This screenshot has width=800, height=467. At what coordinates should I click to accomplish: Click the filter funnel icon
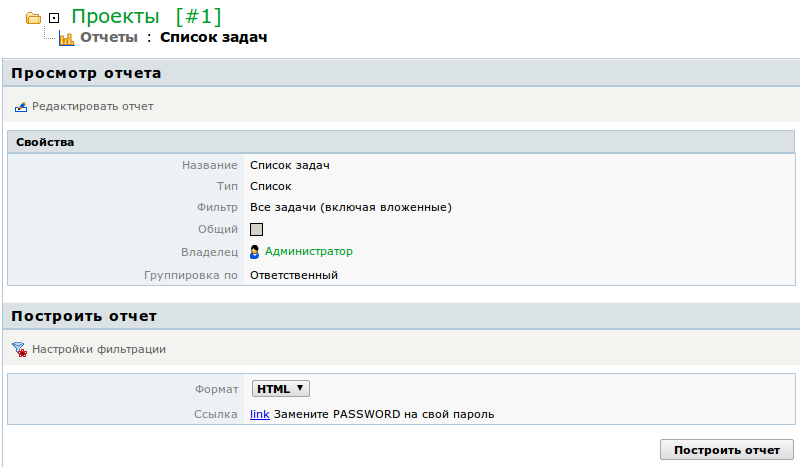(x=19, y=350)
